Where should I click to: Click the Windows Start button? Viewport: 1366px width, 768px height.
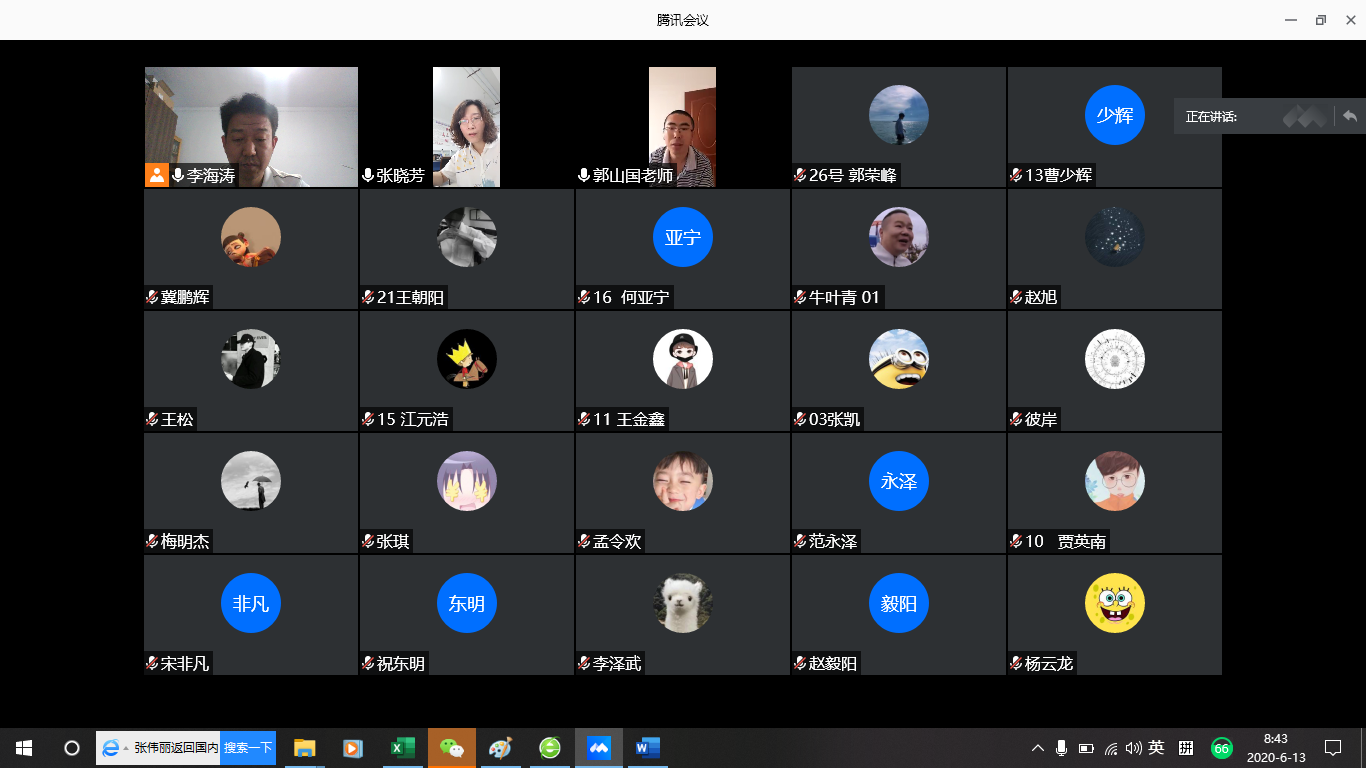tap(24, 748)
